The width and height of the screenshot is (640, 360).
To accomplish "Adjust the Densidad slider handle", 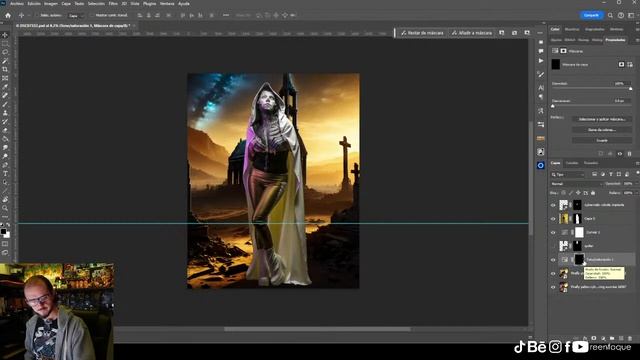I will [x=631, y=89].
